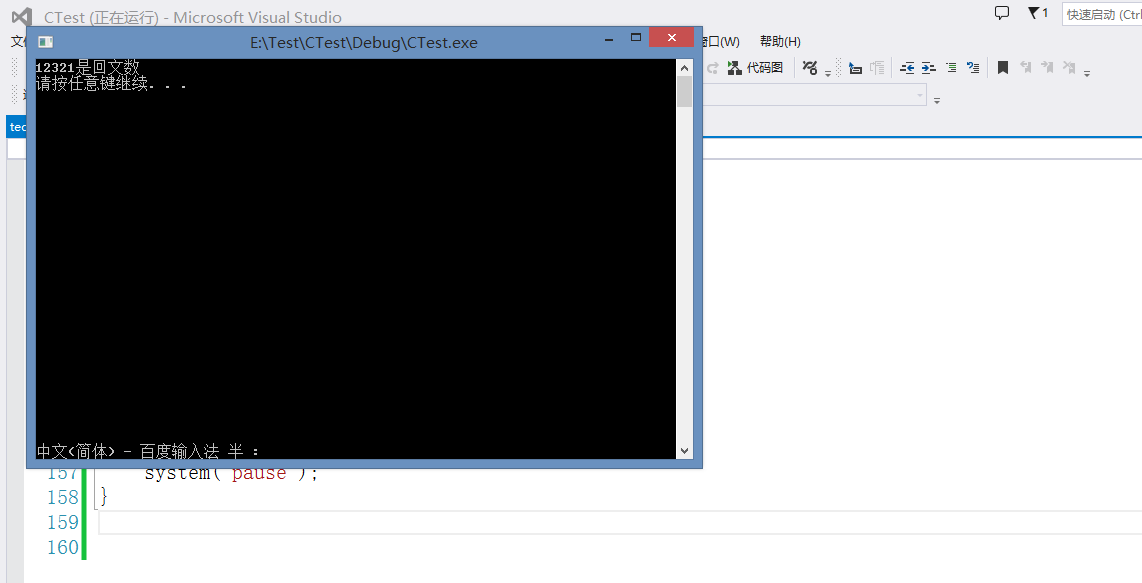Click line number 160 in editor
Image resolution: width=1142 pixels, height=583 pixels.
coord(63,547)
